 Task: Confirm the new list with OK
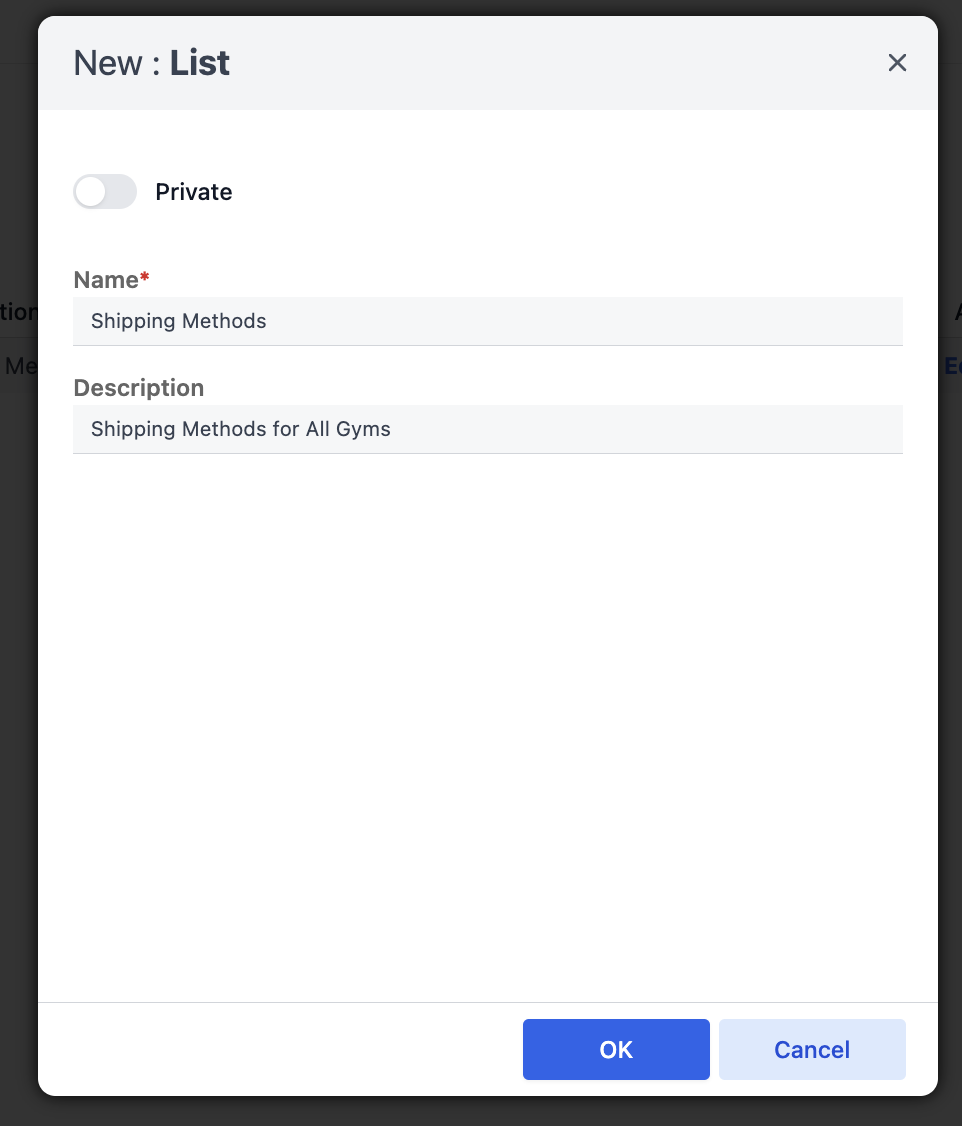616,1049
